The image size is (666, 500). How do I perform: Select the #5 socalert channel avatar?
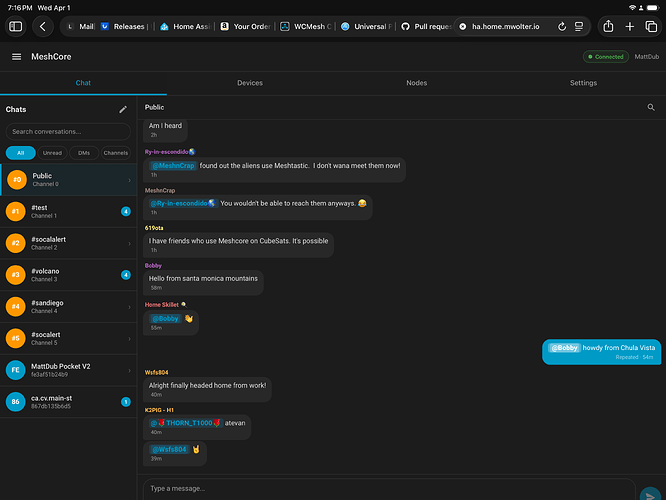[x=15, y=339]
